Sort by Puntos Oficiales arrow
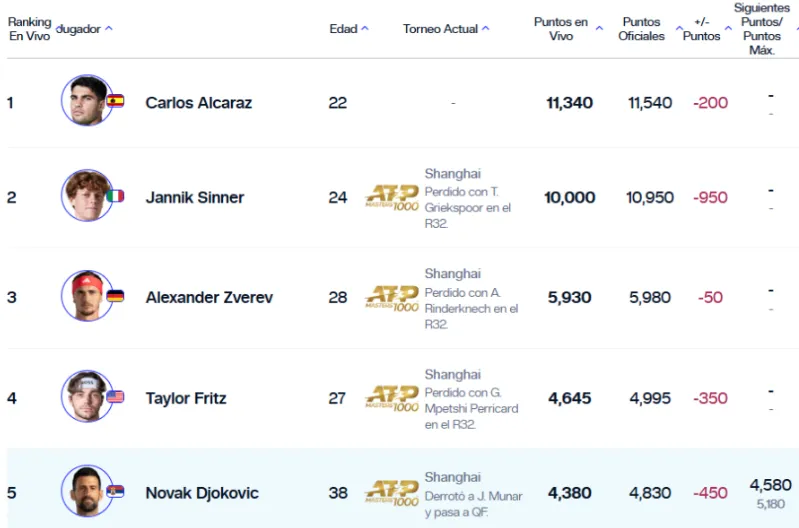This screenshot has height=528, width=799. [679, 29]
